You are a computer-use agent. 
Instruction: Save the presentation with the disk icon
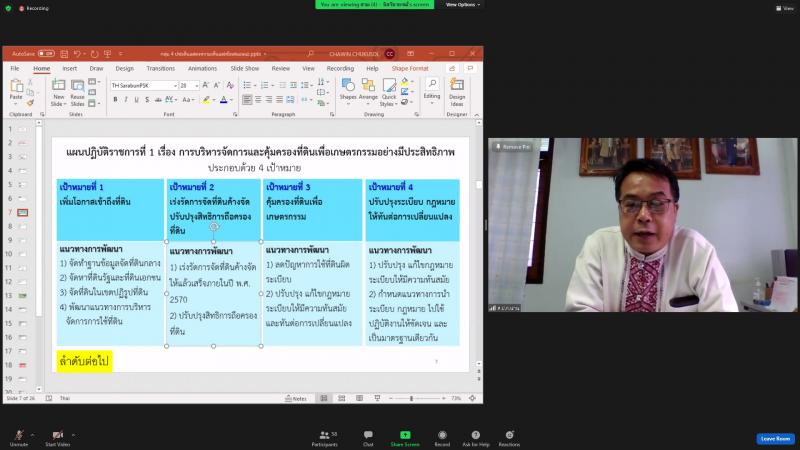64,54
